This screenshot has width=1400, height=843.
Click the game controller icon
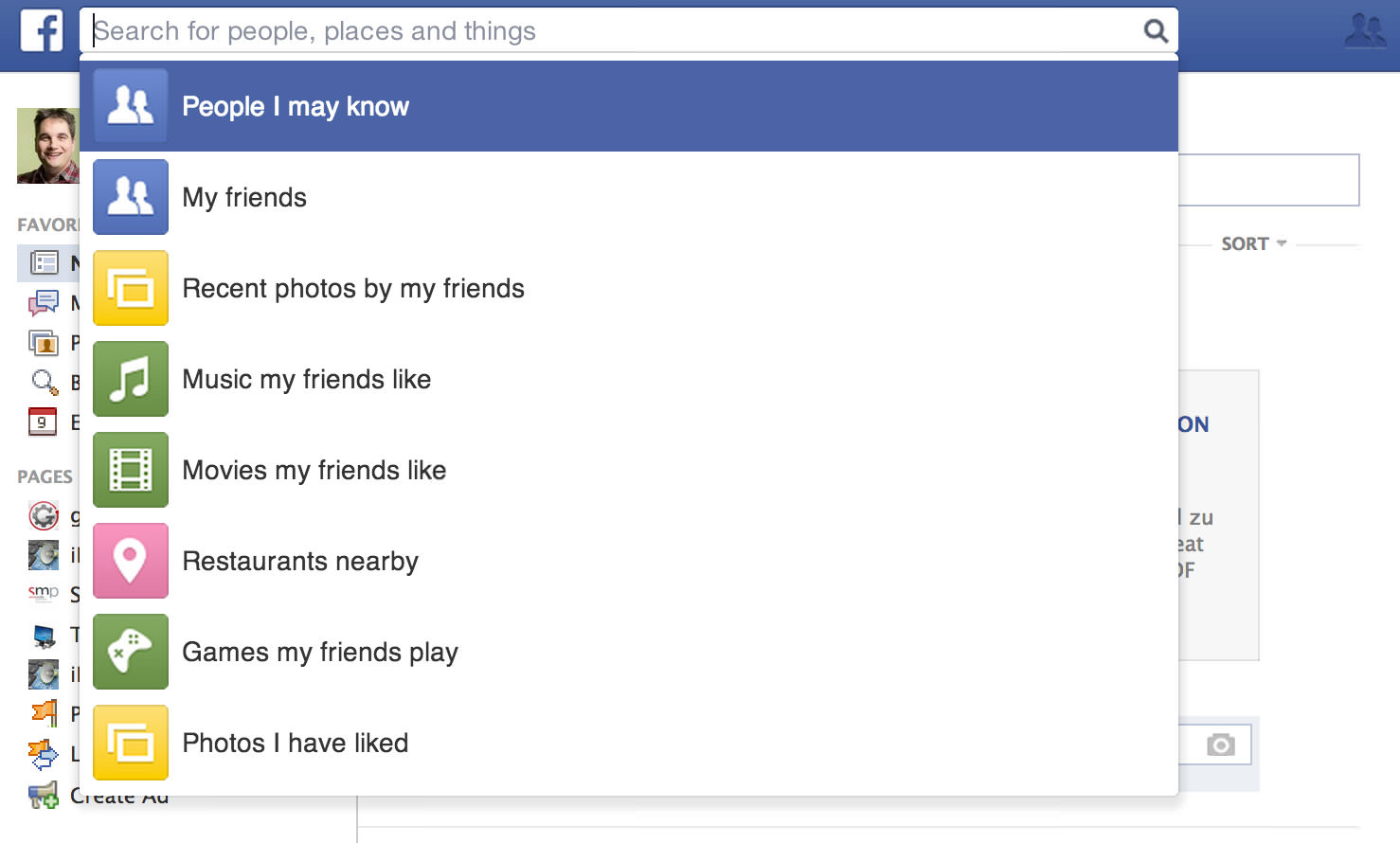[x=131, y=652]
